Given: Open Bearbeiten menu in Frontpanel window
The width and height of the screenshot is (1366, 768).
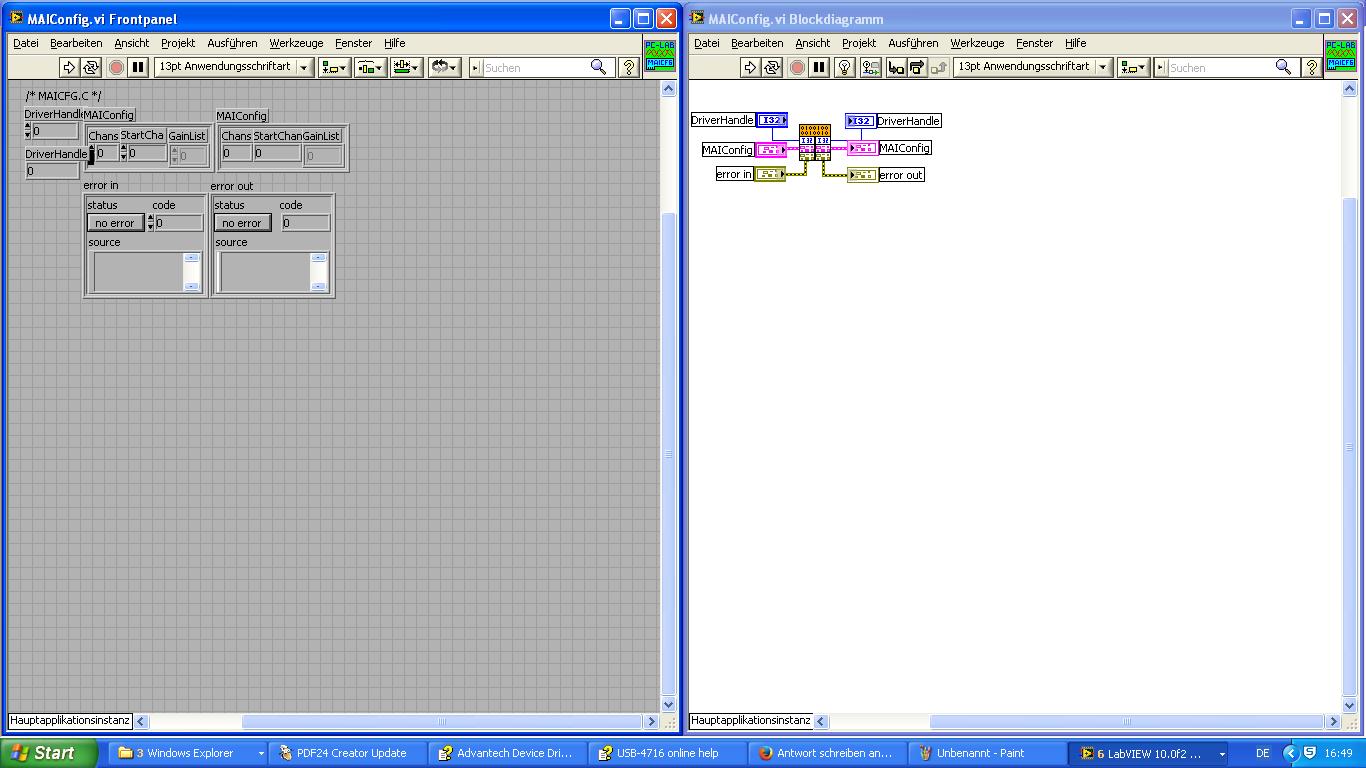Looking at the screenshot, I should [x=76, y=43].
